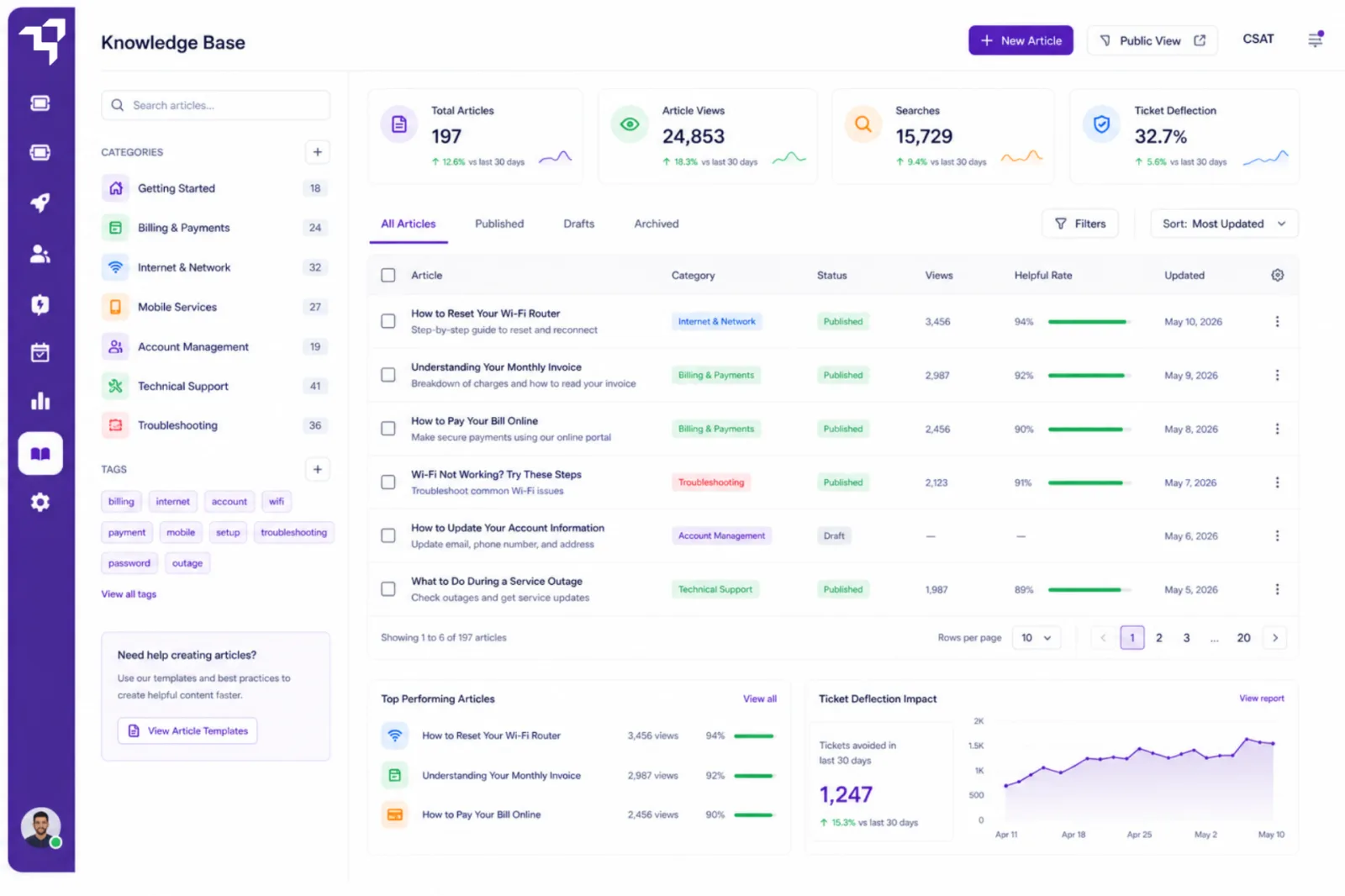The height and width of the screenshot is (896, 1345).
Task: Click the Search articles field
Action: pyautogui.click(x=215, y=105)
